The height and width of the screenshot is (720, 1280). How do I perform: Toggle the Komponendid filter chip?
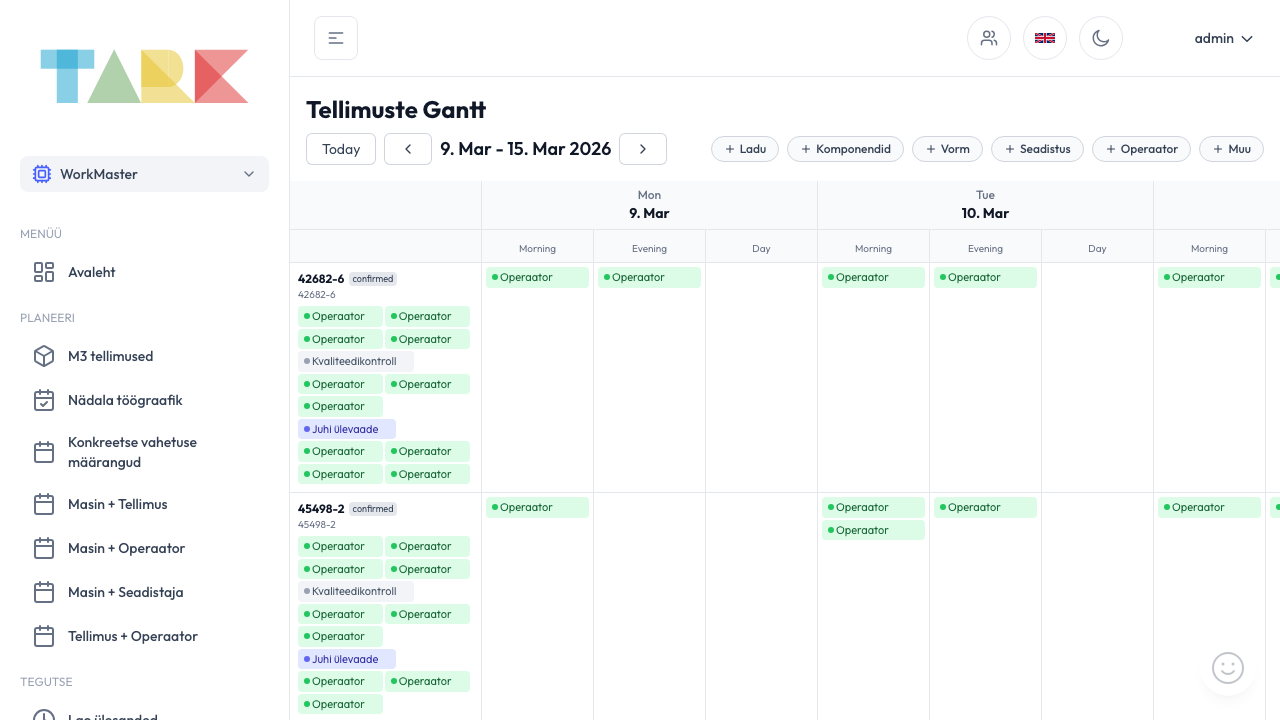tap(845, 148)
